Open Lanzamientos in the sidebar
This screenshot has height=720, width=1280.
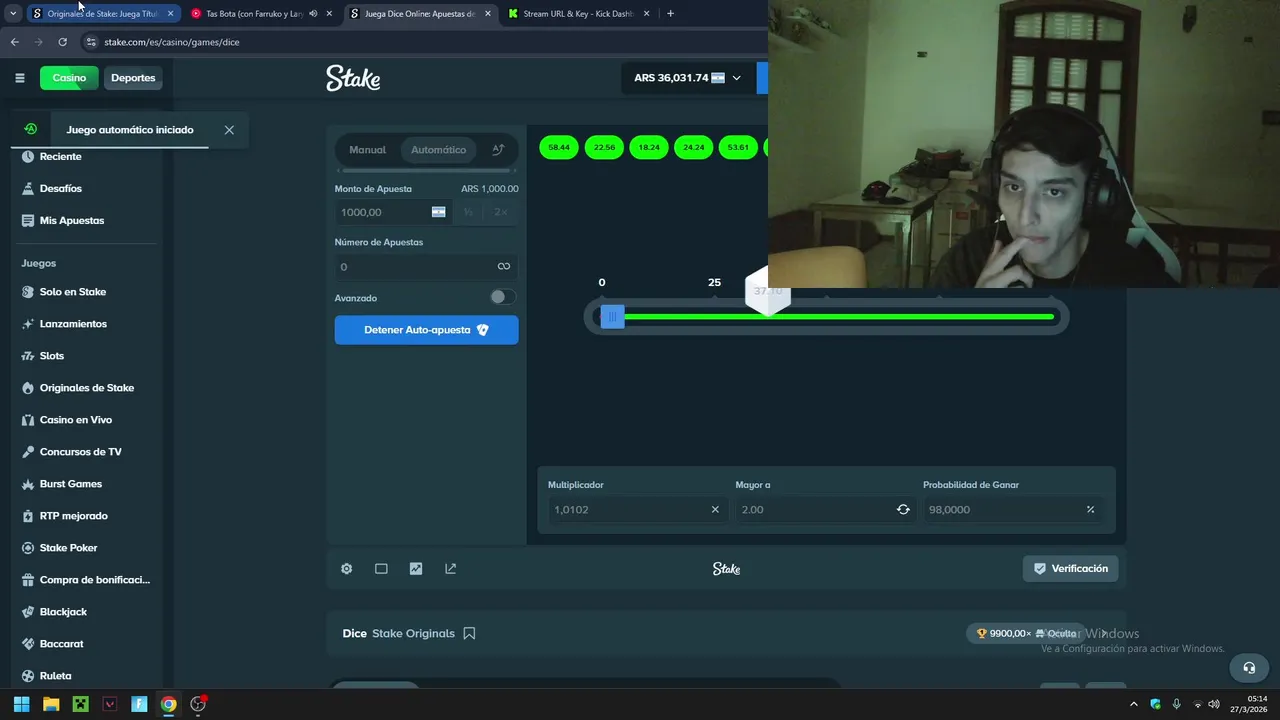point(73,324)
